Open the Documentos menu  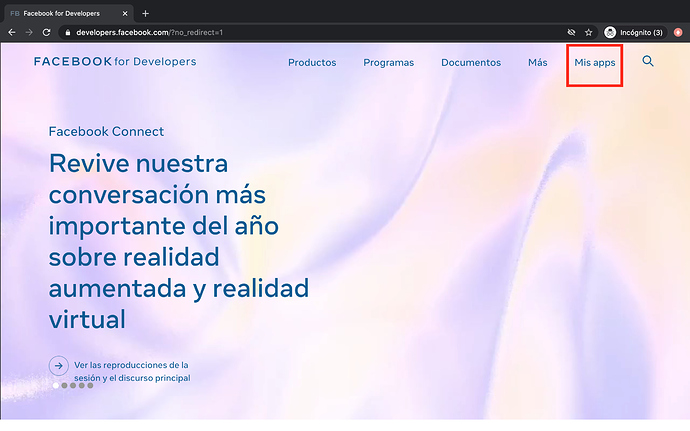[x=471, y=63]
